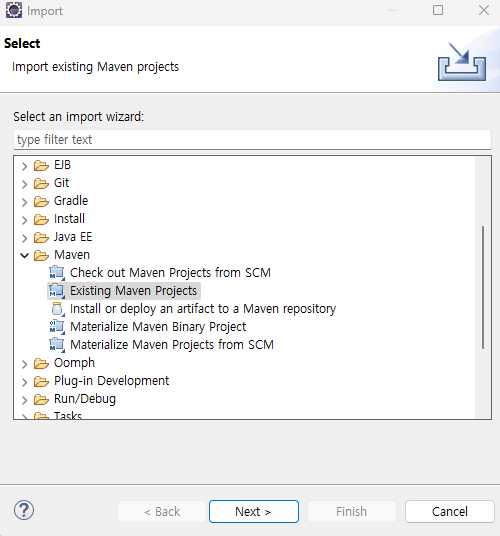This screenshot has width=500, height=536.
Task: Expand the Java EE category
Action: point(24,238)
